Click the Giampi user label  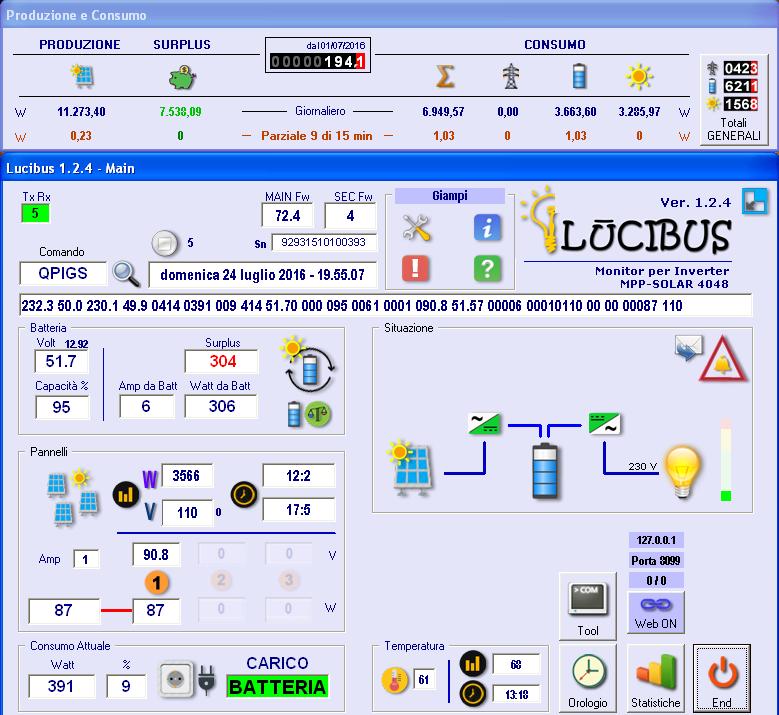450,196
